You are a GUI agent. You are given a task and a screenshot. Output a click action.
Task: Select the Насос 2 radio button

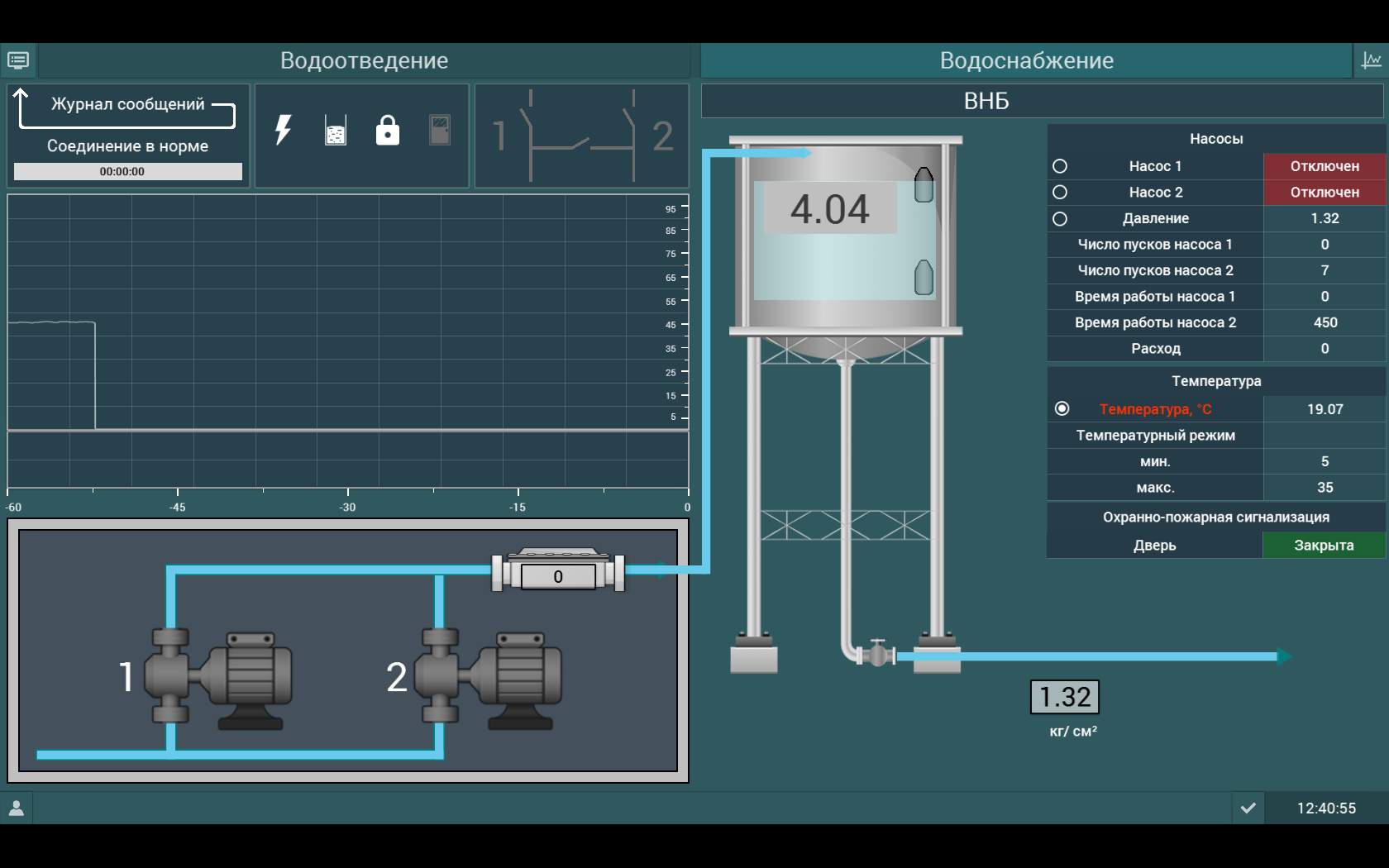click(x=1060, y=192)
